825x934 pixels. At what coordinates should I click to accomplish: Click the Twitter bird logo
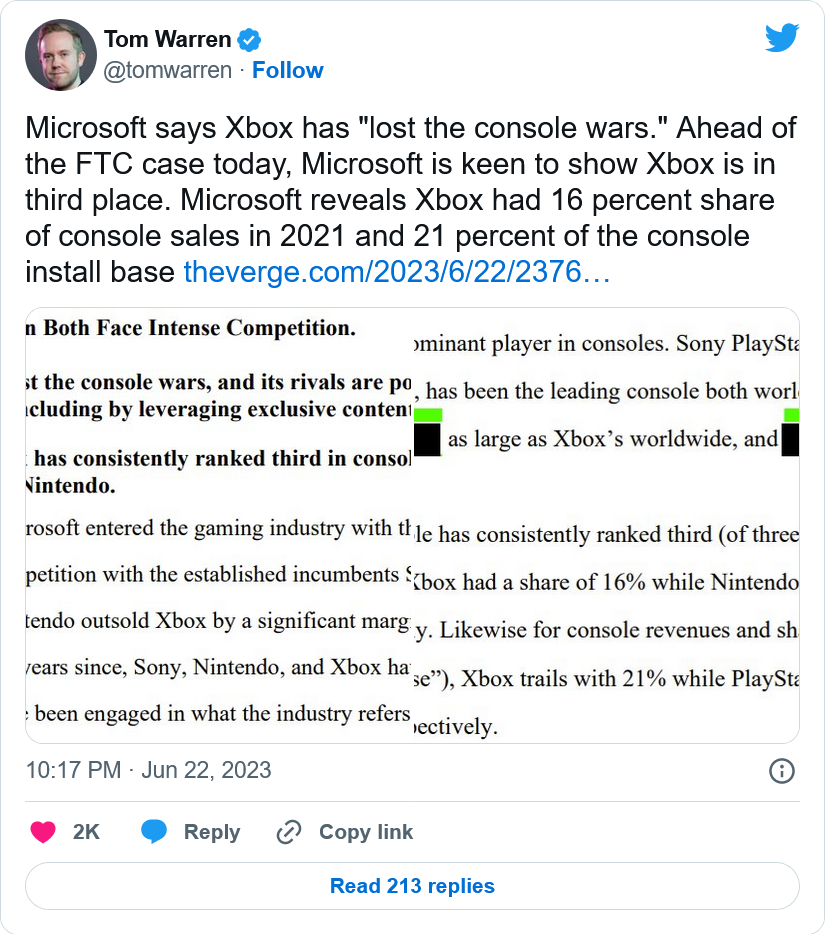pyautogui.click(x=781, y=38)
